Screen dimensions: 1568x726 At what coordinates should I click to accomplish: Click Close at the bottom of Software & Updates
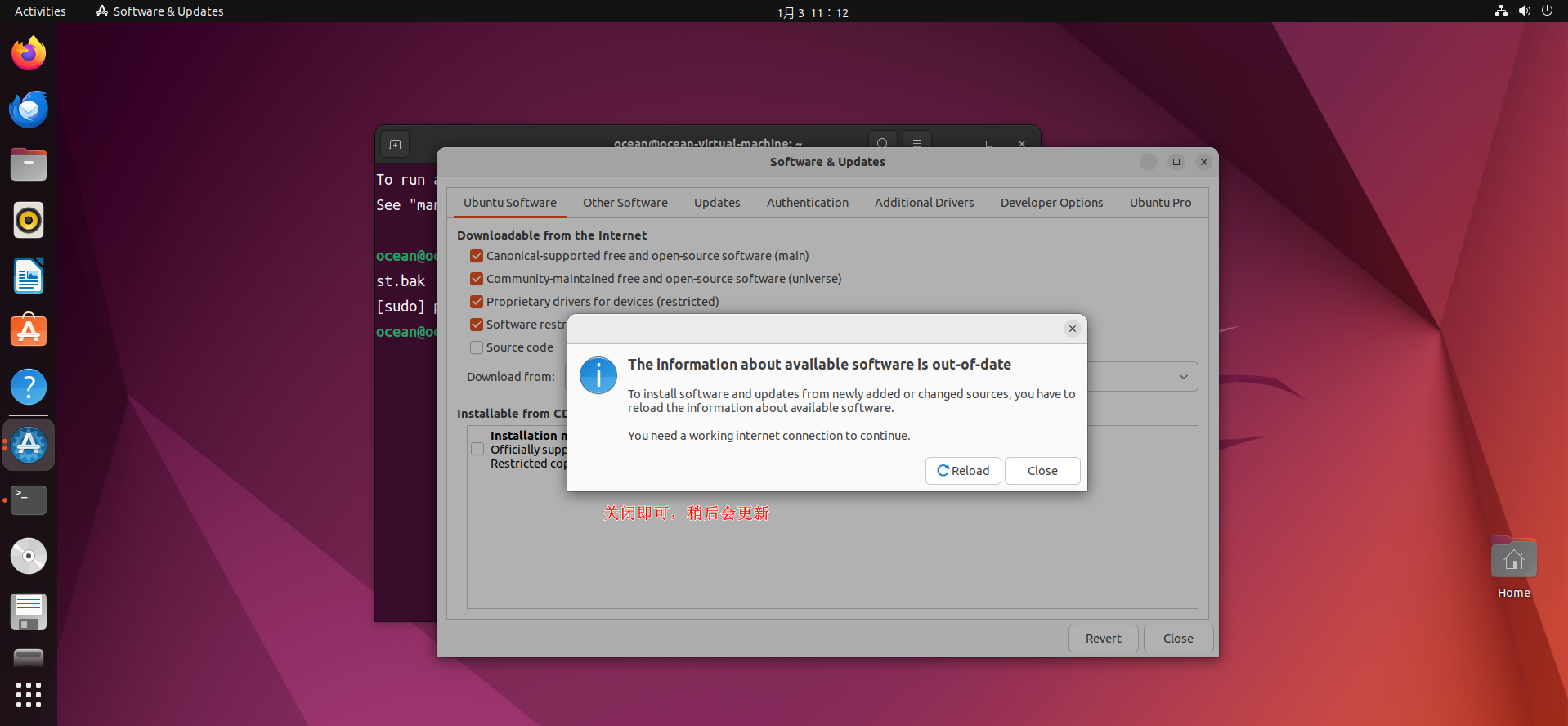click(x=1178, y=639)
